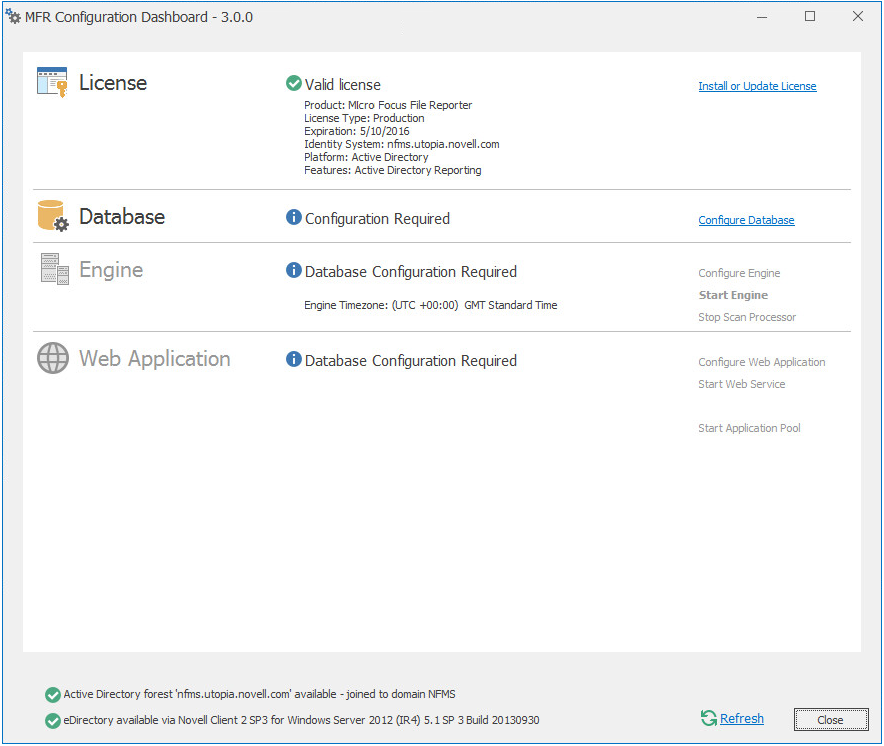Click the Refresh link
884x746 pixels.
click(x=741, y=718)
